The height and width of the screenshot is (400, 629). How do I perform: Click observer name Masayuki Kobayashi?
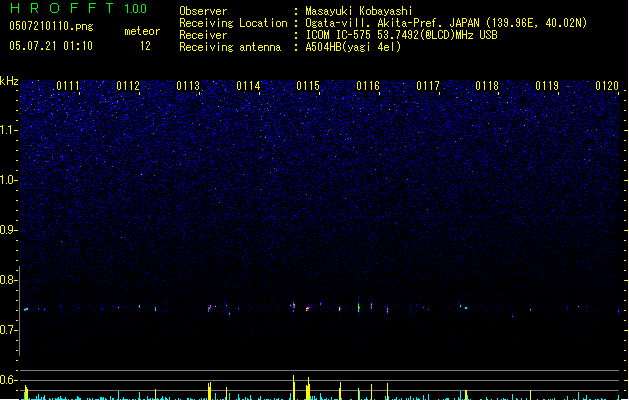click(359, 11)
